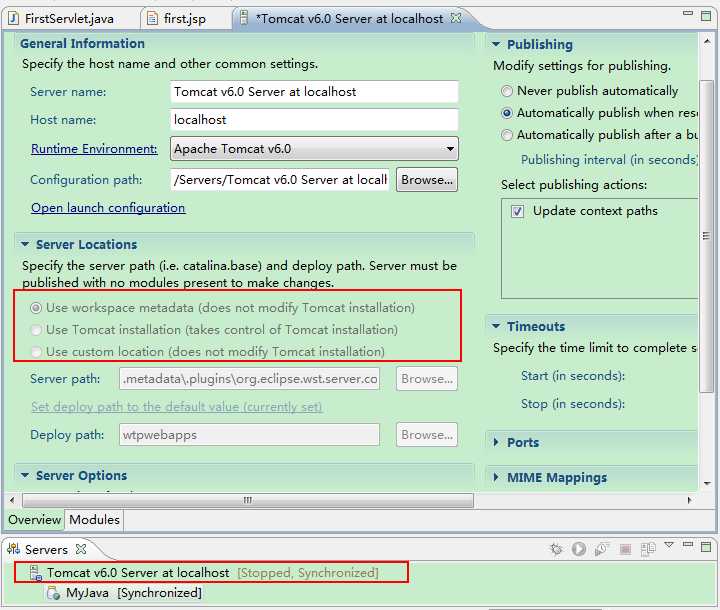
Task: Toggle Update context paths checkbox
Action: point(518,211)
